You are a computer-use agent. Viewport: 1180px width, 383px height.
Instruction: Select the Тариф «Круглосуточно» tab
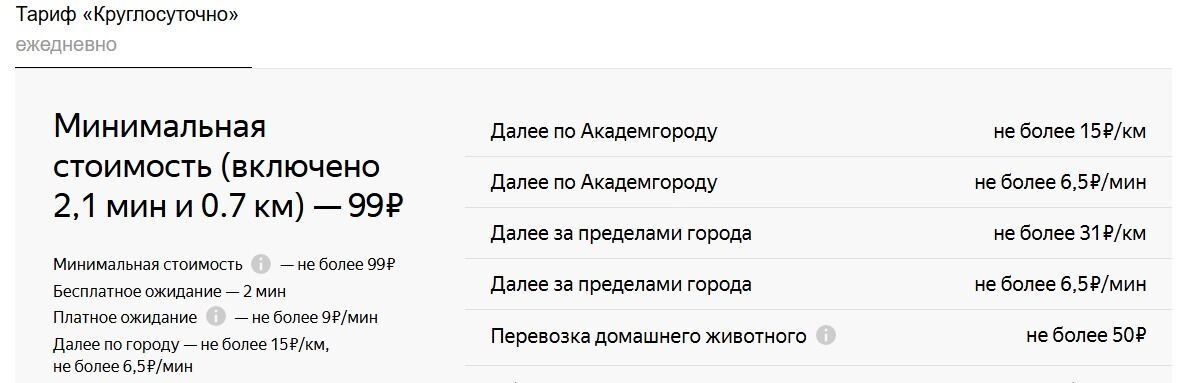click(x=127, y=14)
